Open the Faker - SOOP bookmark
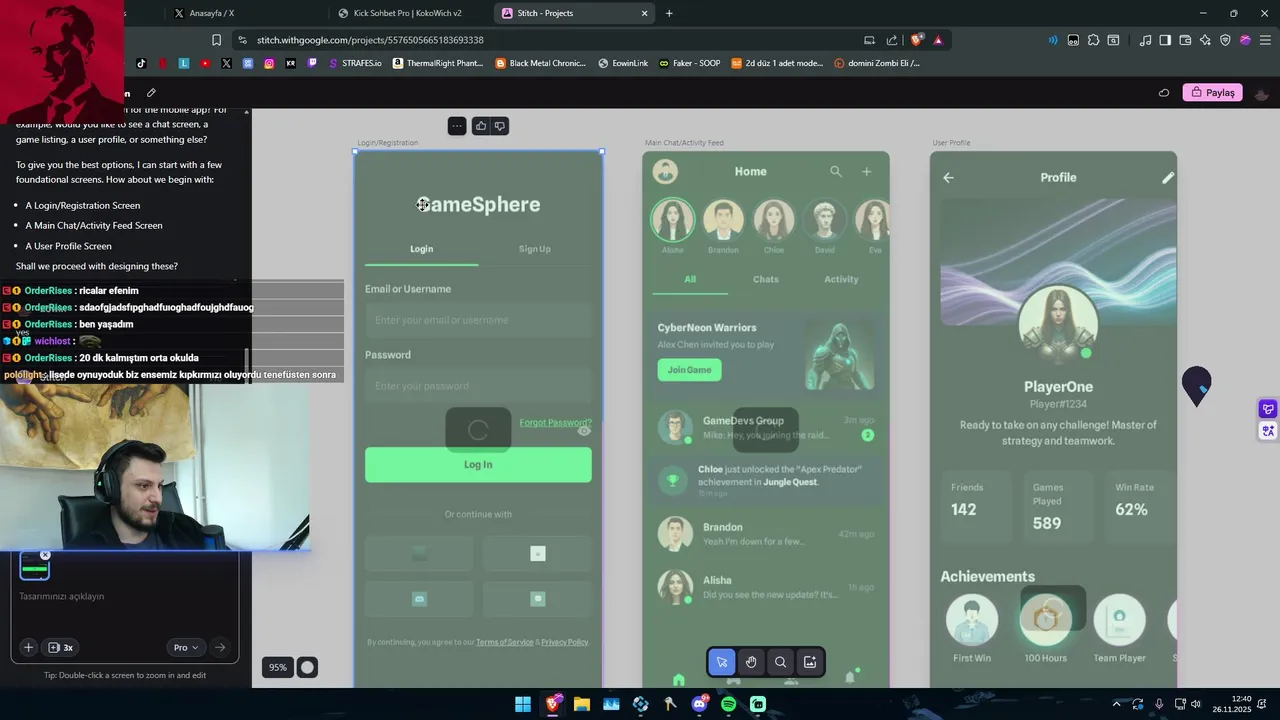Screen dimensions: 1280x720 (x=690, y=63)
